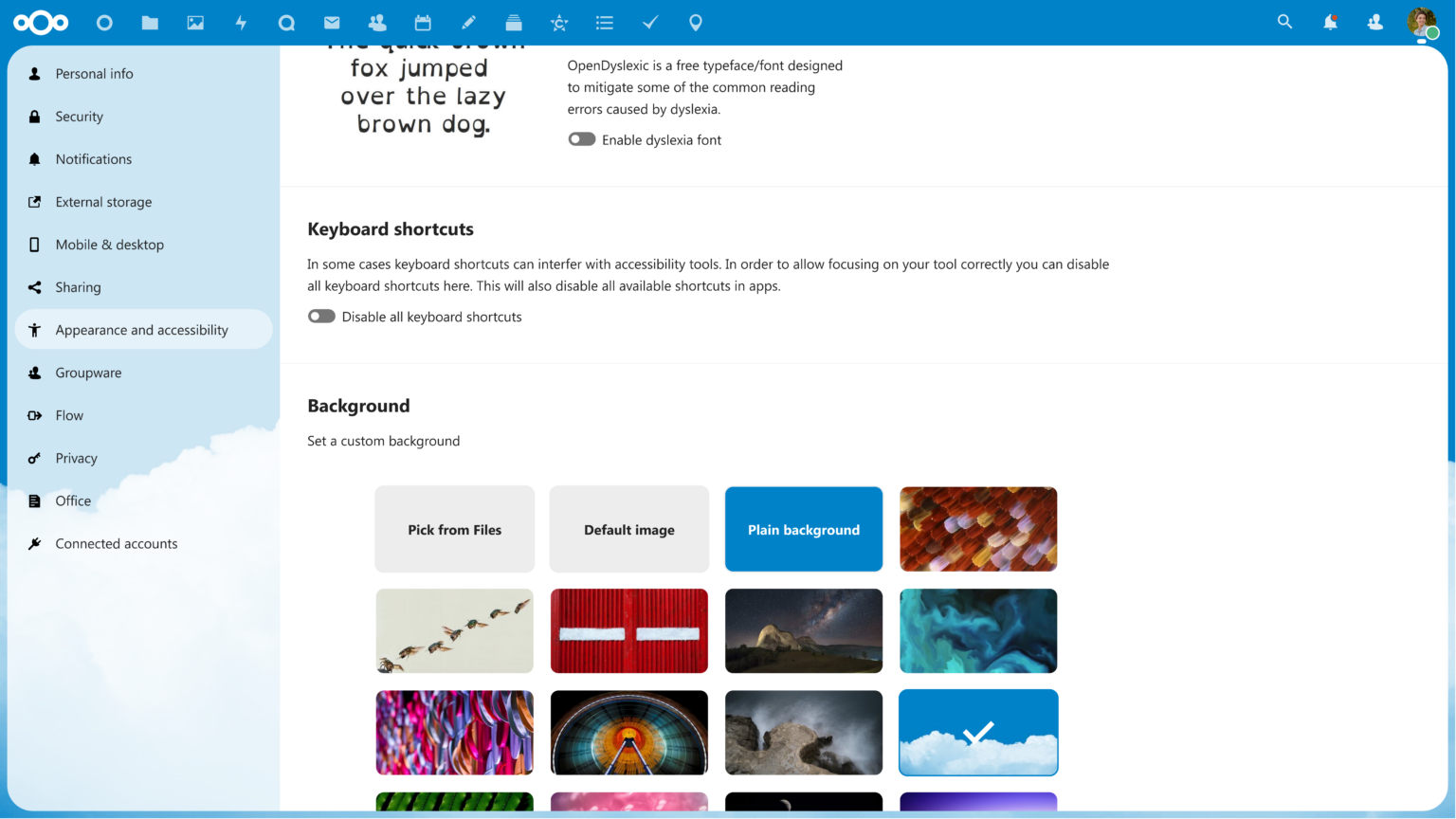Open the Mail app
The image size is (1456, 819).
(x=332, y=22)
